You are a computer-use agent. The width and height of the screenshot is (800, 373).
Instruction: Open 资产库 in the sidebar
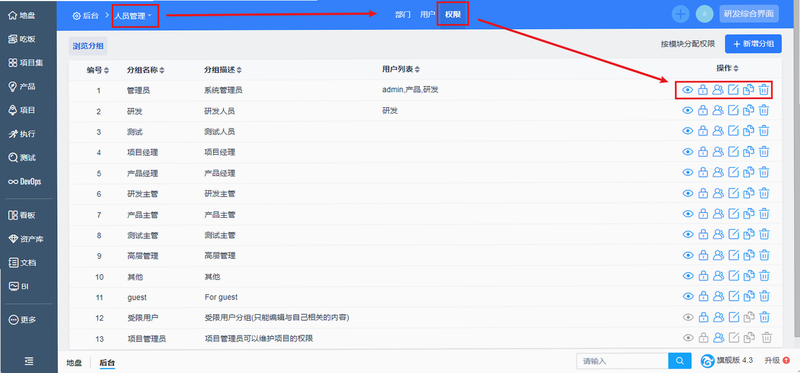click(x=26, y=239)
